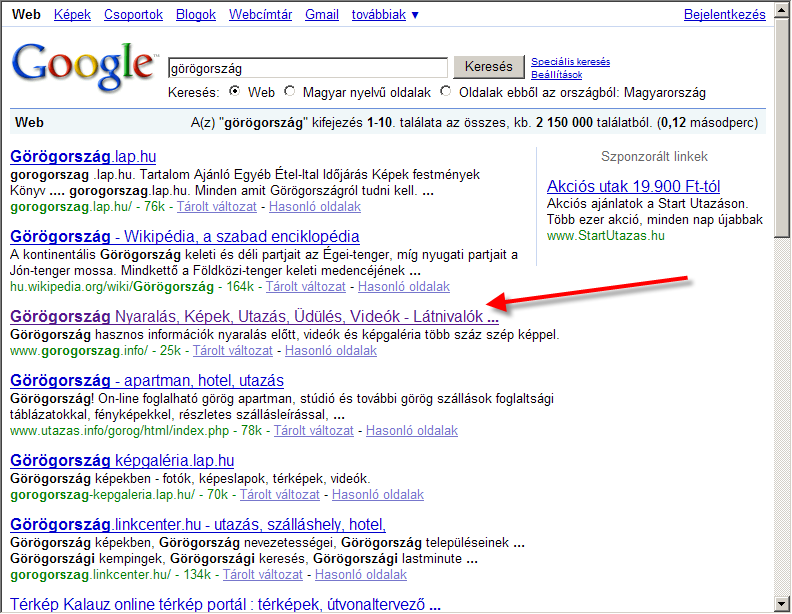This screenshot has width=792, height=614.
Task: Click the scrollbar down arrow
Action: click(x=782, y=603)
